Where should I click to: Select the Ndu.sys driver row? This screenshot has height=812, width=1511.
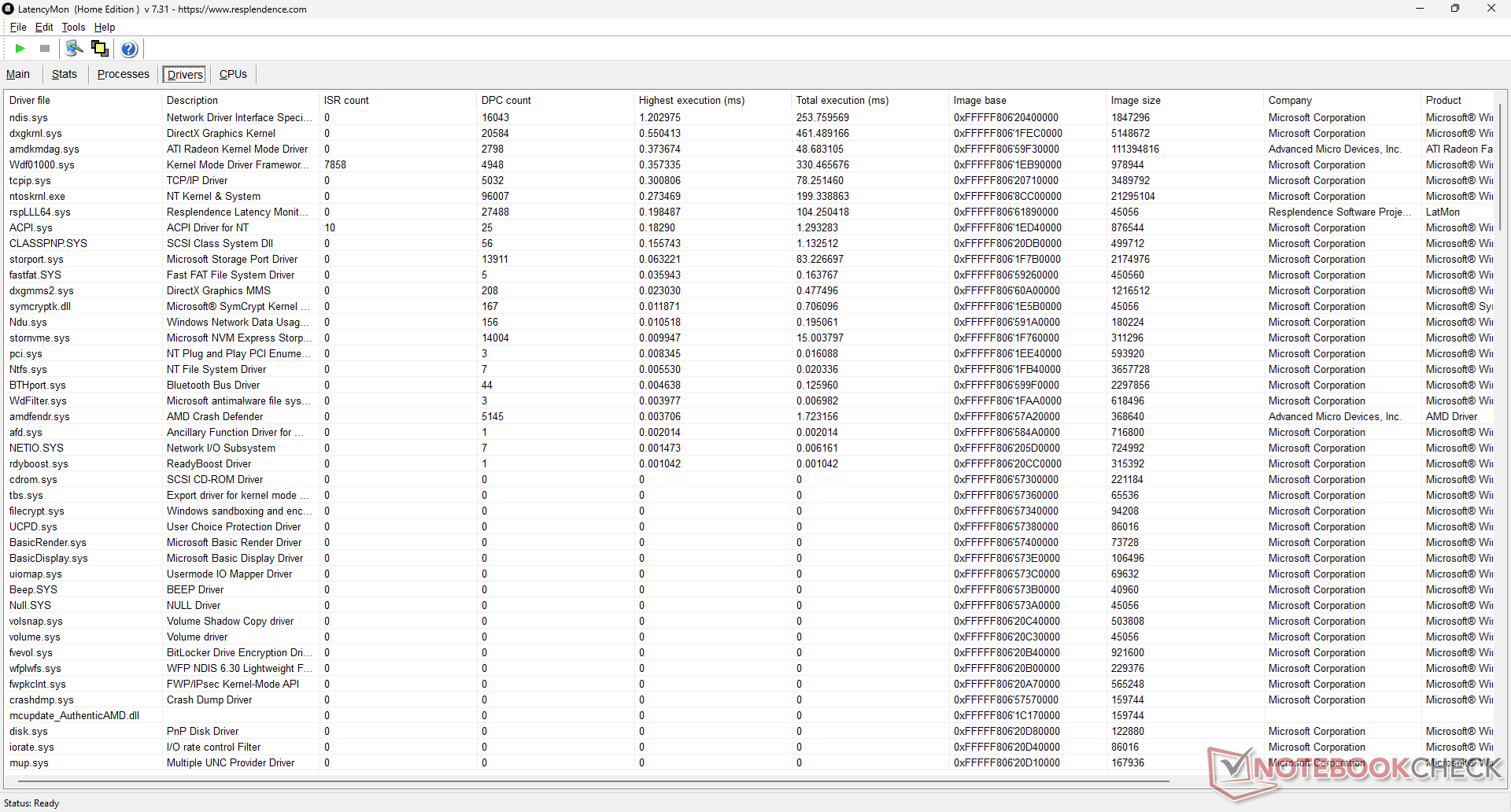[749, 322]
